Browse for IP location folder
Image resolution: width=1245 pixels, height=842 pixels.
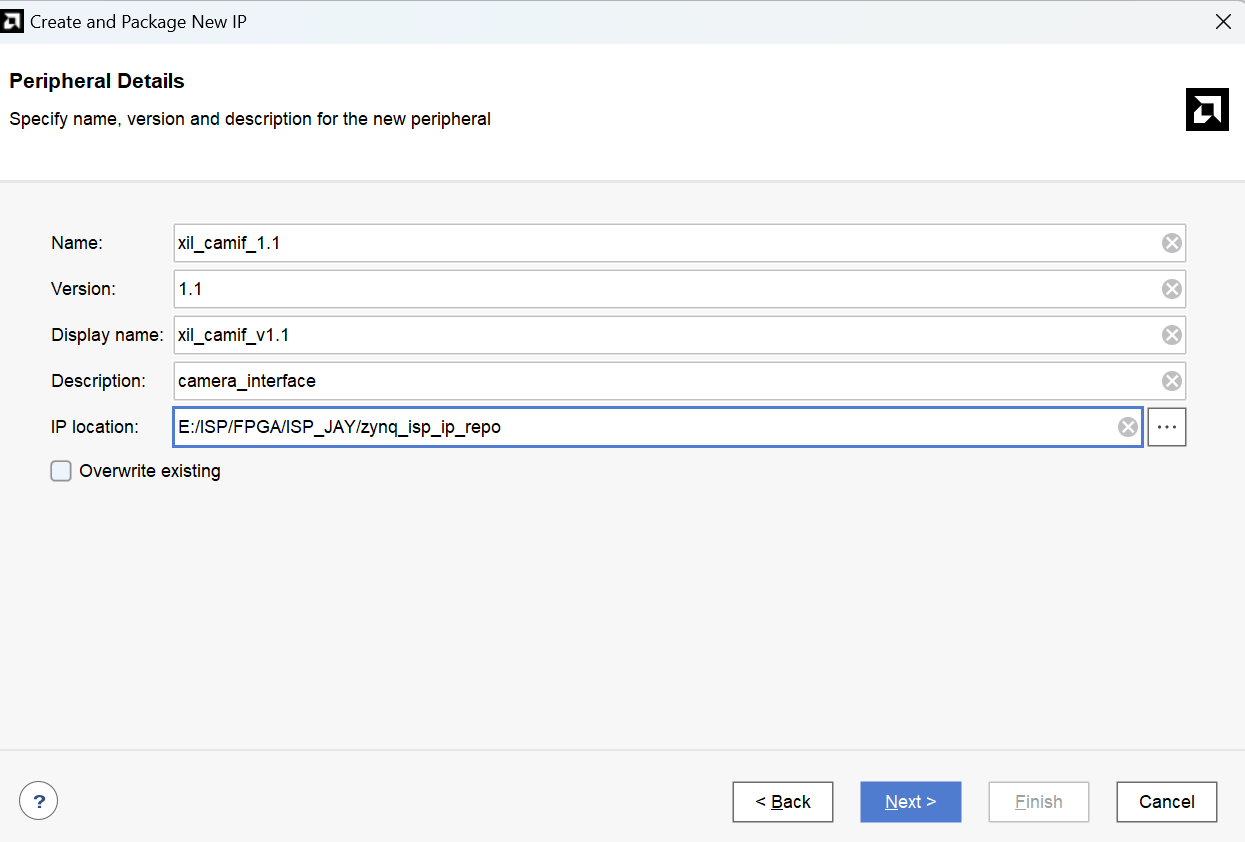pyautogui.click(x=1166, y=427)
